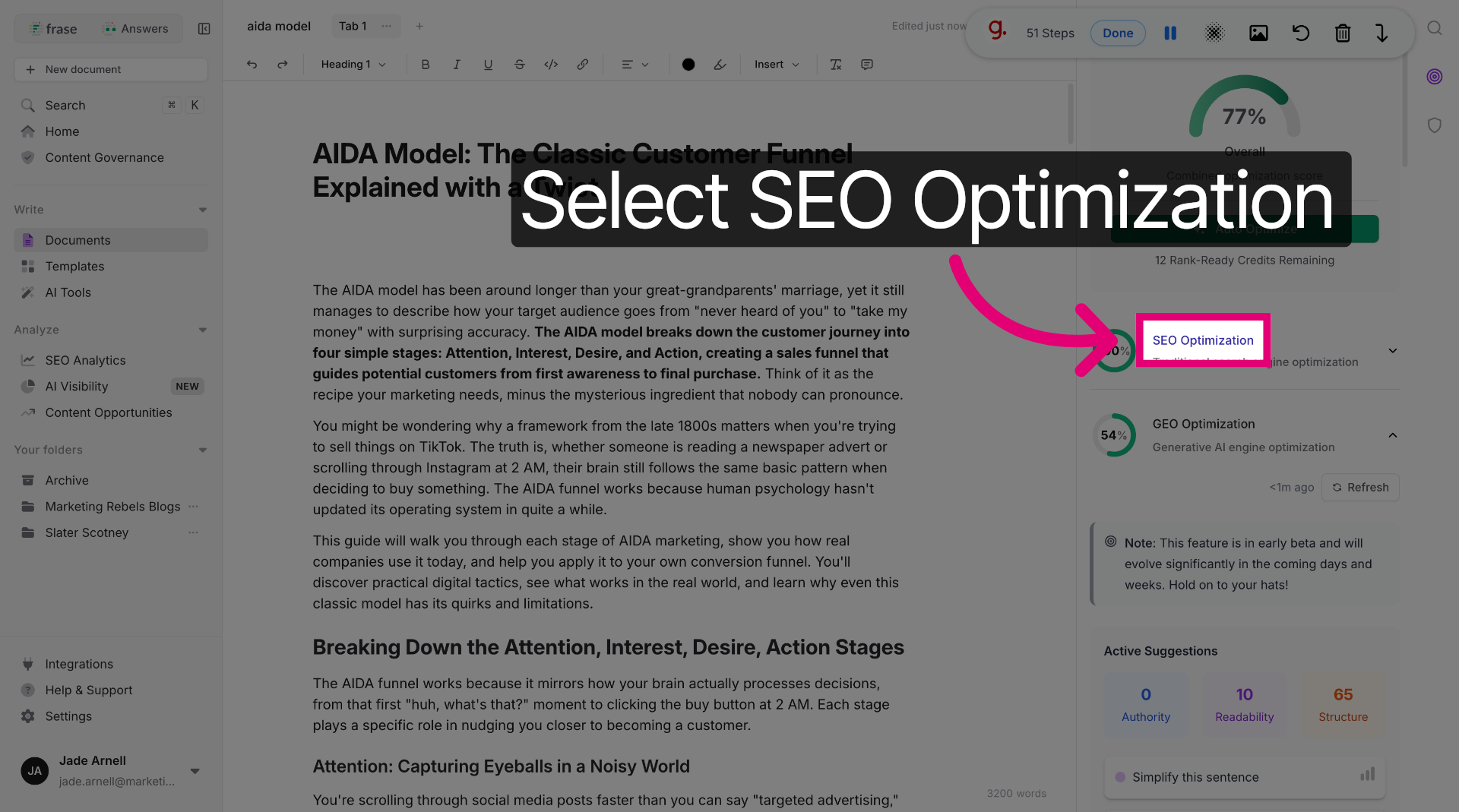Apply inline code formatting
Viewport: 1459px width, 812px height.
click(x=551, y=65)
